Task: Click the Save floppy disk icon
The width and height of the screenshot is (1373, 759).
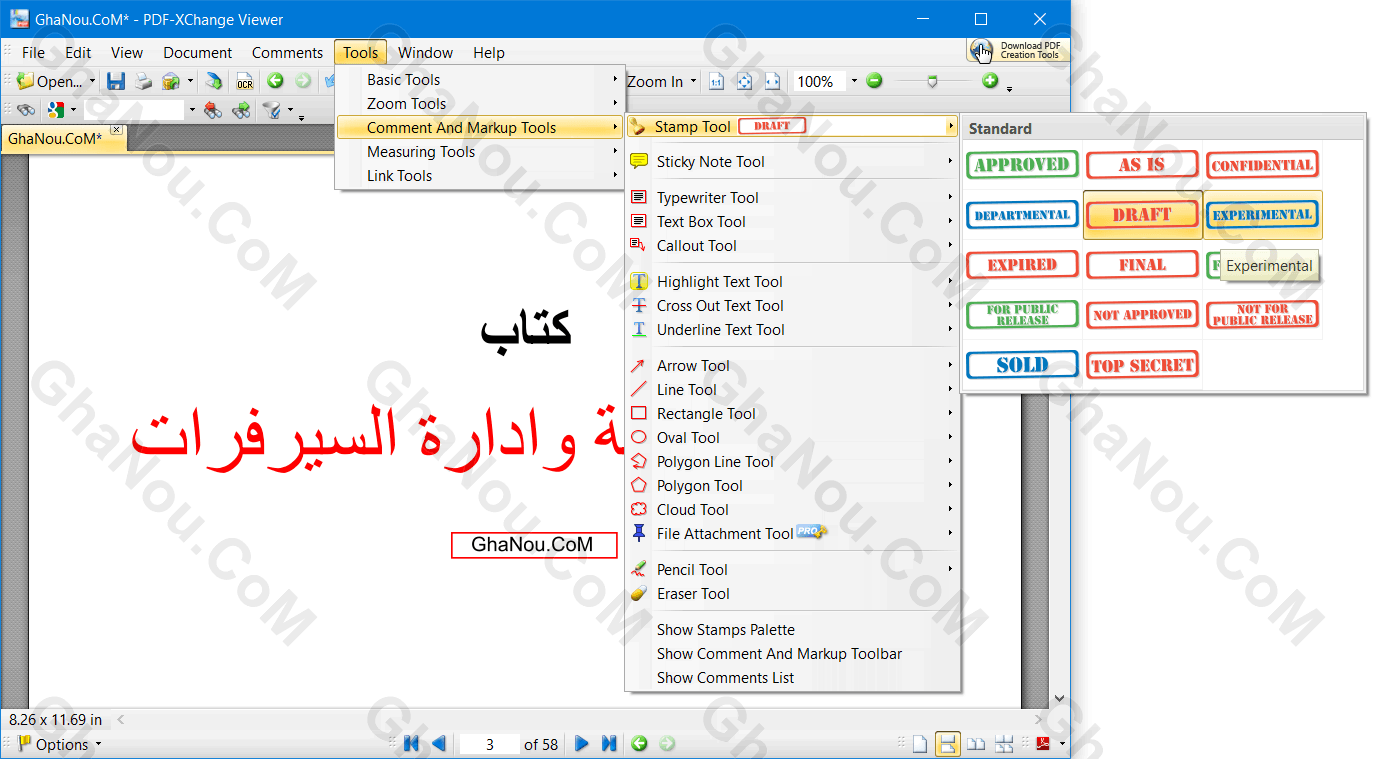Action: (116, 81)
